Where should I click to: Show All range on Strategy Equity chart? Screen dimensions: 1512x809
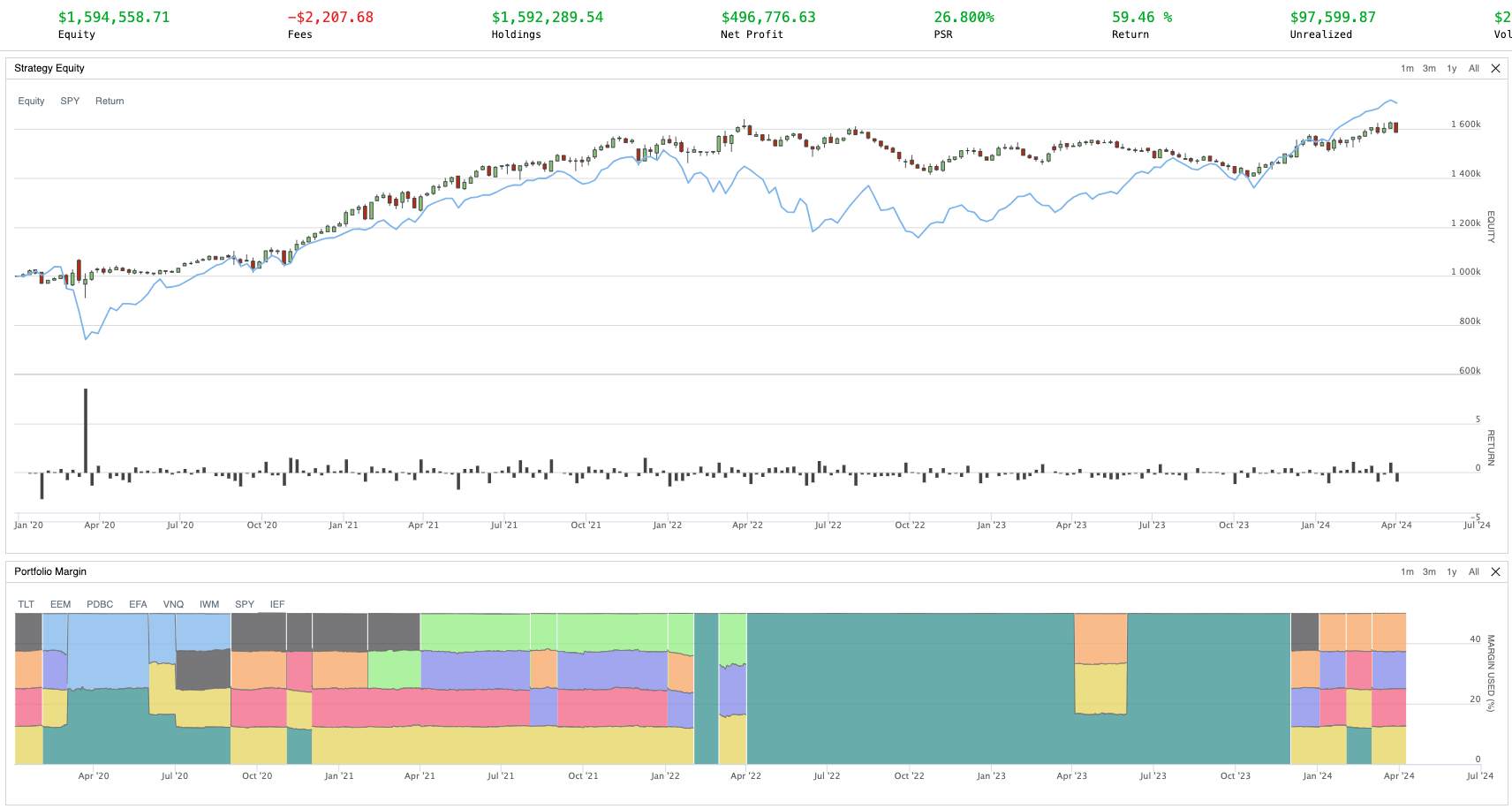pos(1474,69)
